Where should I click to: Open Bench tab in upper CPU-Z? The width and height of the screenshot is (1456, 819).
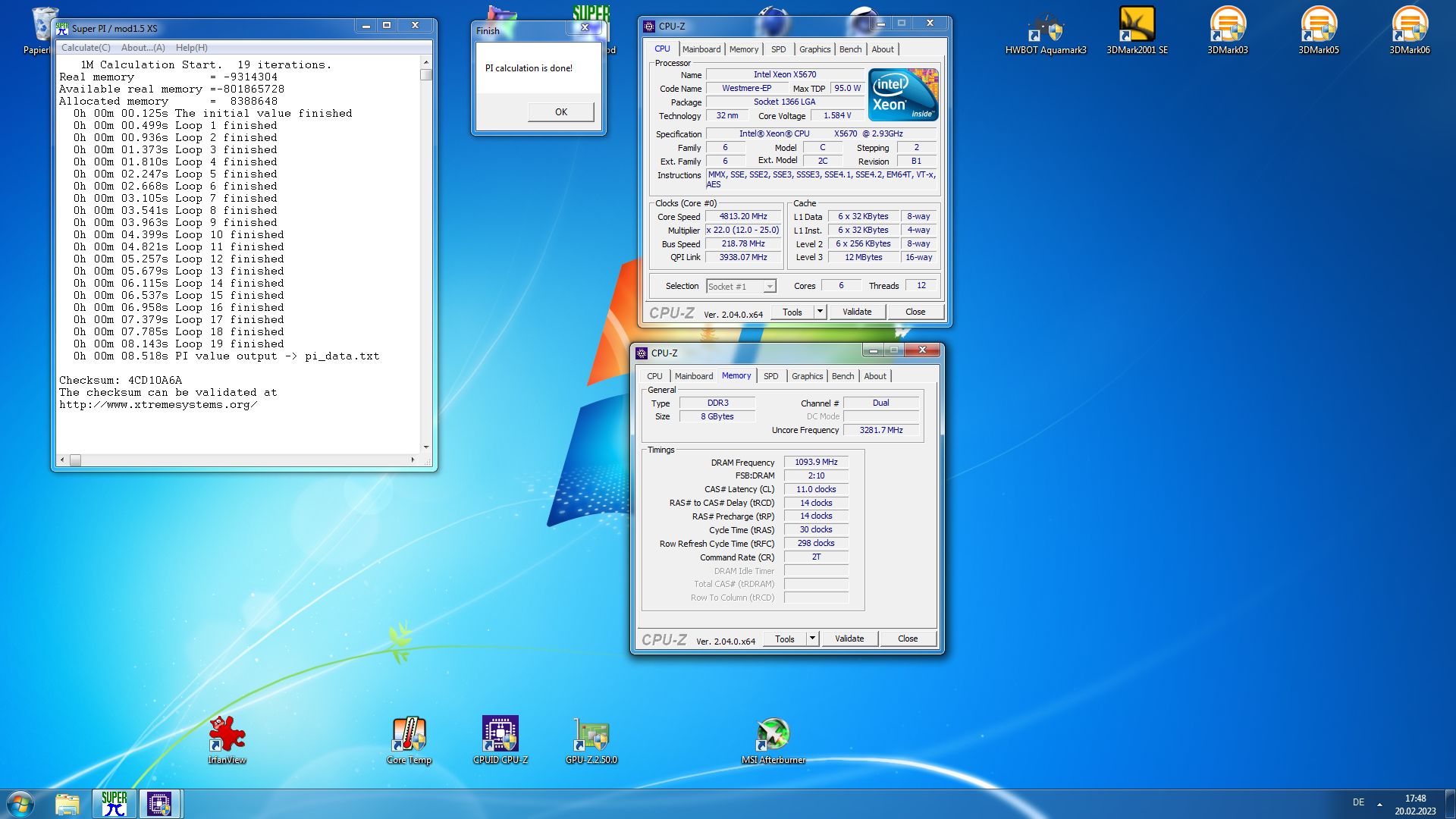tap(850, 49)
